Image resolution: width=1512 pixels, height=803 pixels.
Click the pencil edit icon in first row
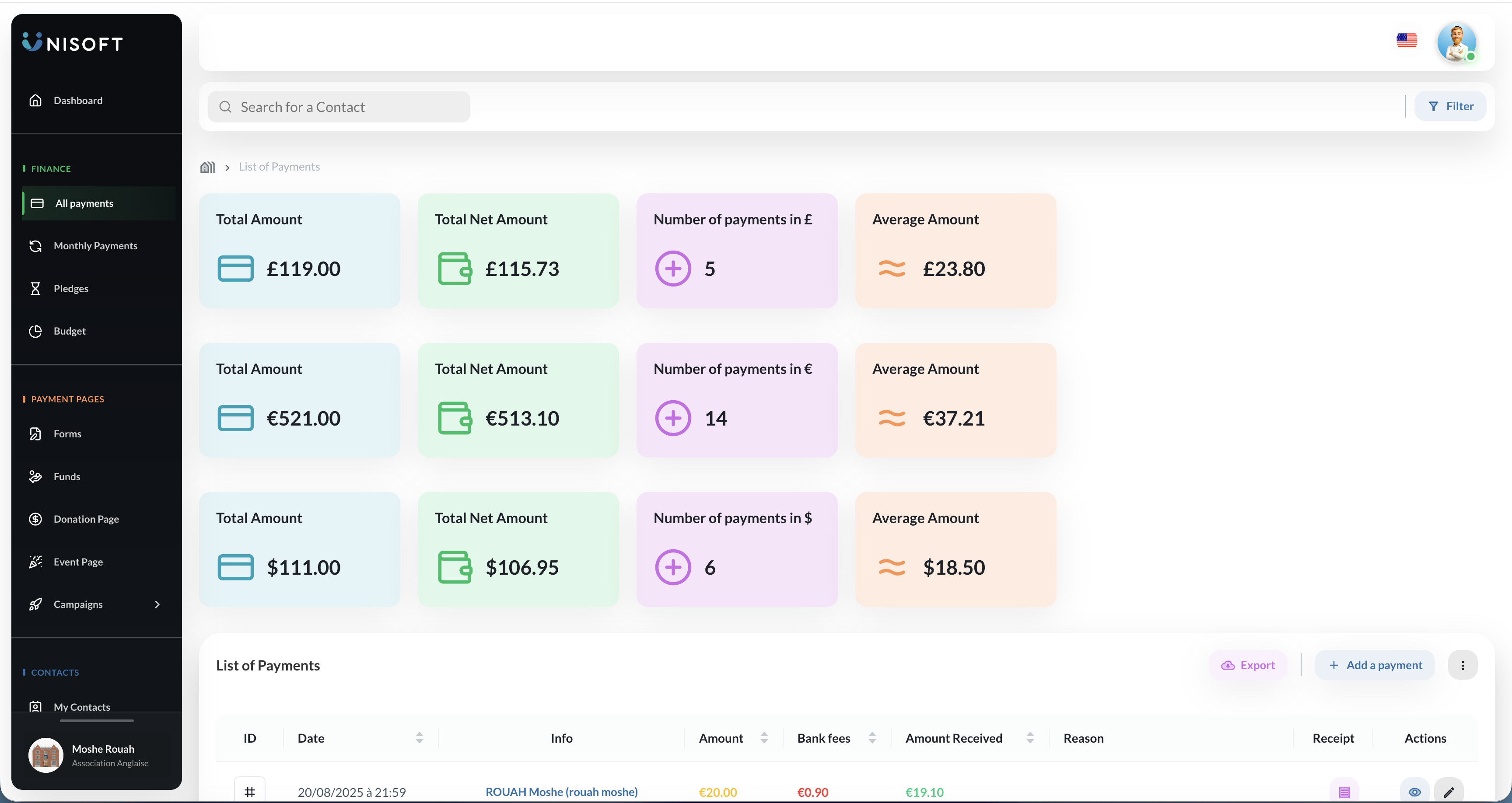[1448, 792]
